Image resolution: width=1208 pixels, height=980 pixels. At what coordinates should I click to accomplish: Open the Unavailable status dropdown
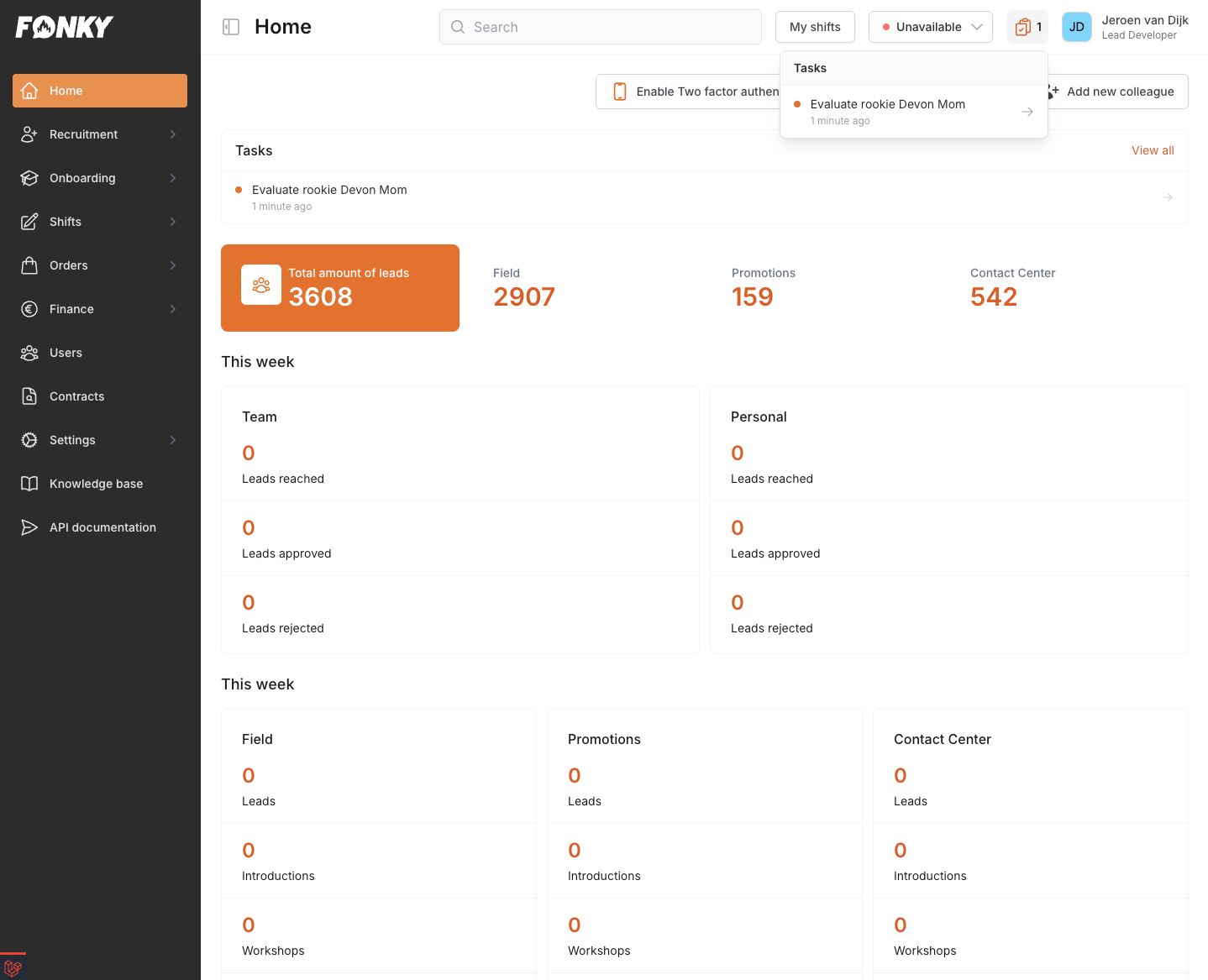click(x=930, y=26)
